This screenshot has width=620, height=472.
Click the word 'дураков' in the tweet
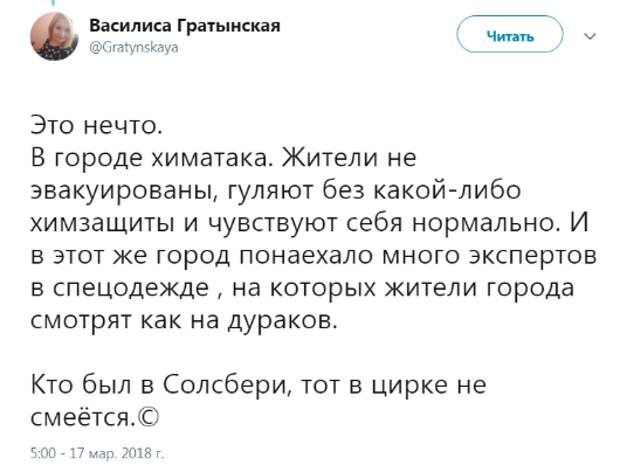(283, 321)
